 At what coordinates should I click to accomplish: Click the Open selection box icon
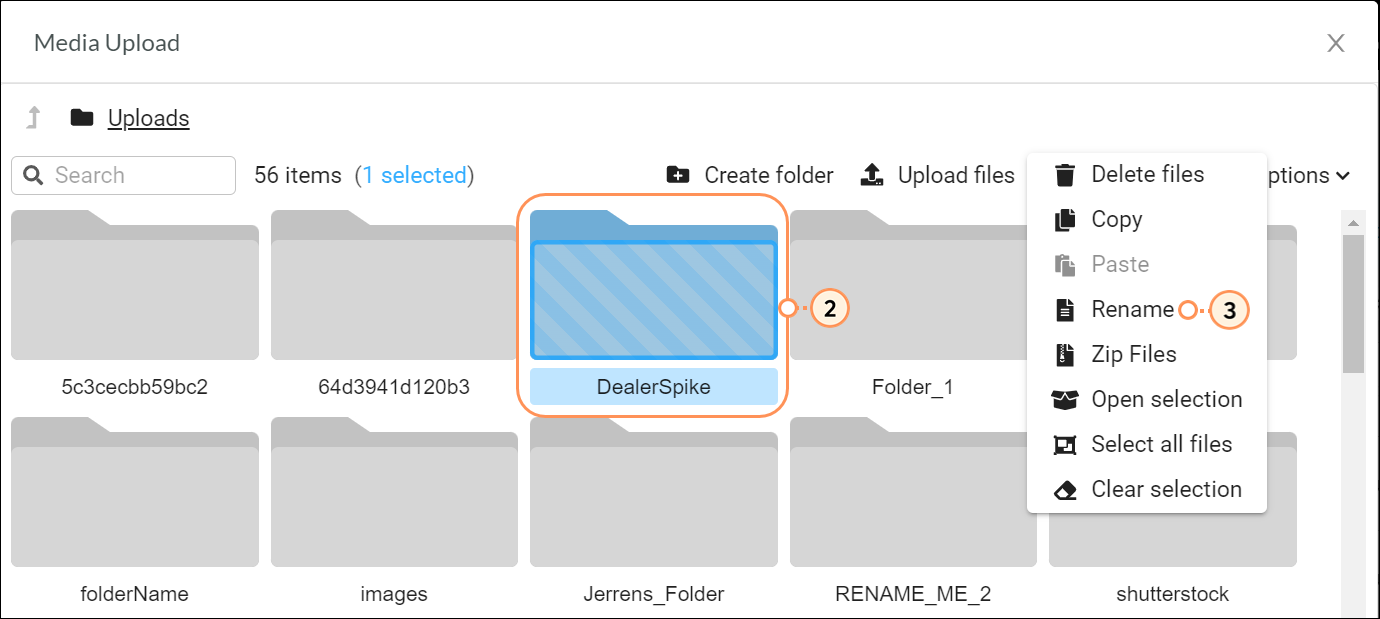pos(1065,400)
